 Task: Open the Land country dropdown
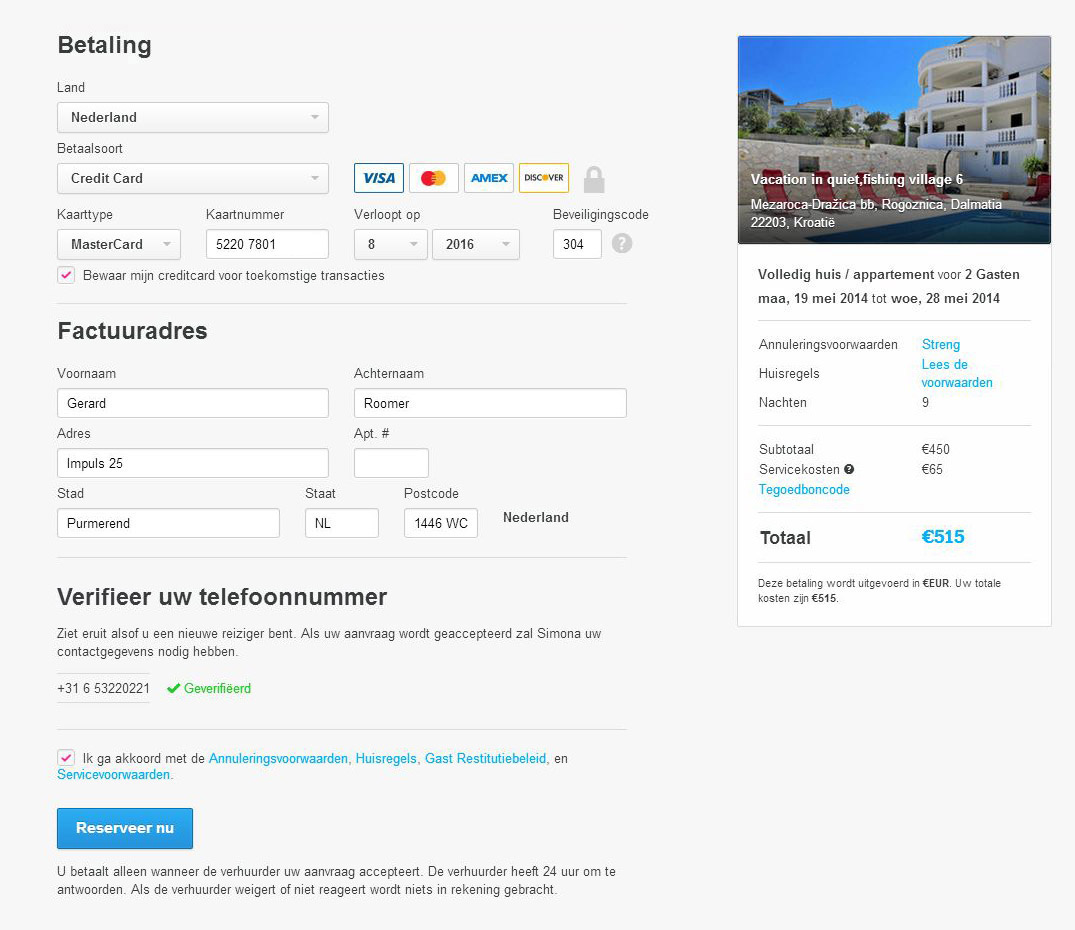193,117
